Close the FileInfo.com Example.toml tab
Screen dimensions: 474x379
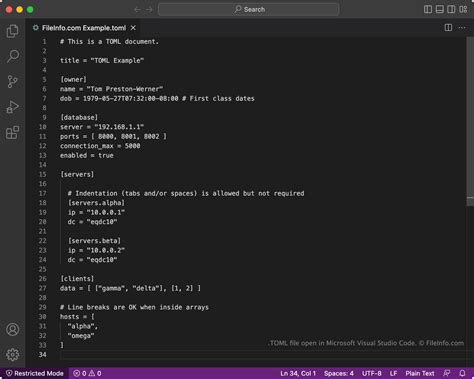[x=133, y=28]
